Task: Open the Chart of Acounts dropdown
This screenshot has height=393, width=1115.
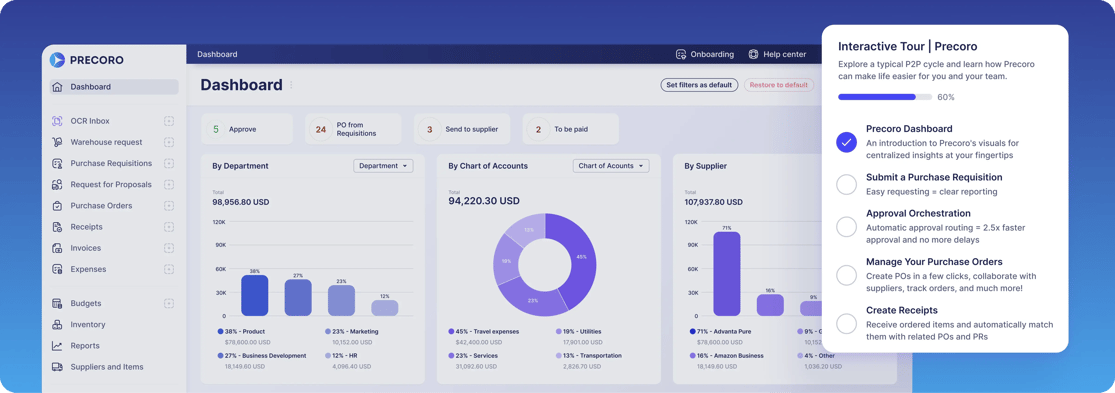Action: click(x=611, y=166)
